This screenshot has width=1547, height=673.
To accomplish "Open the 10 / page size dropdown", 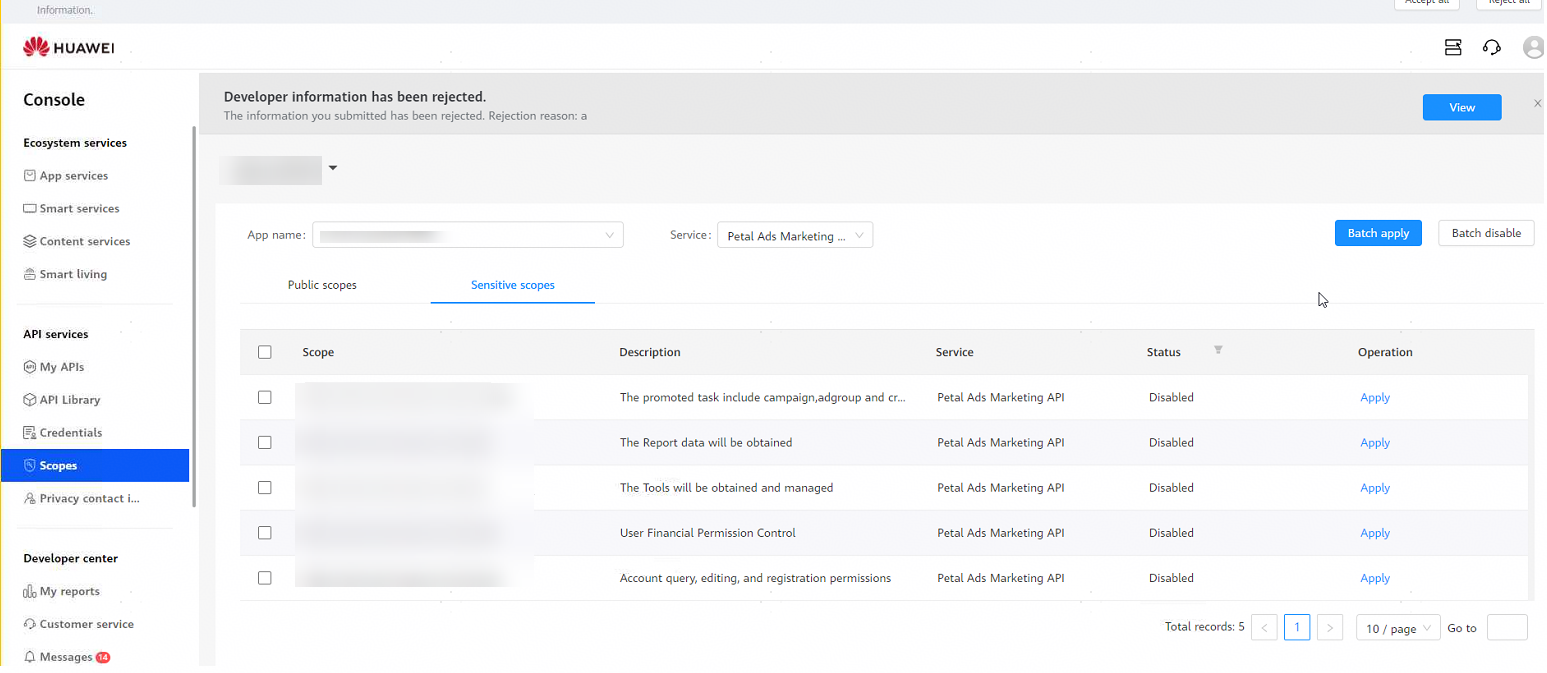I will click(x=1397, y=627).
